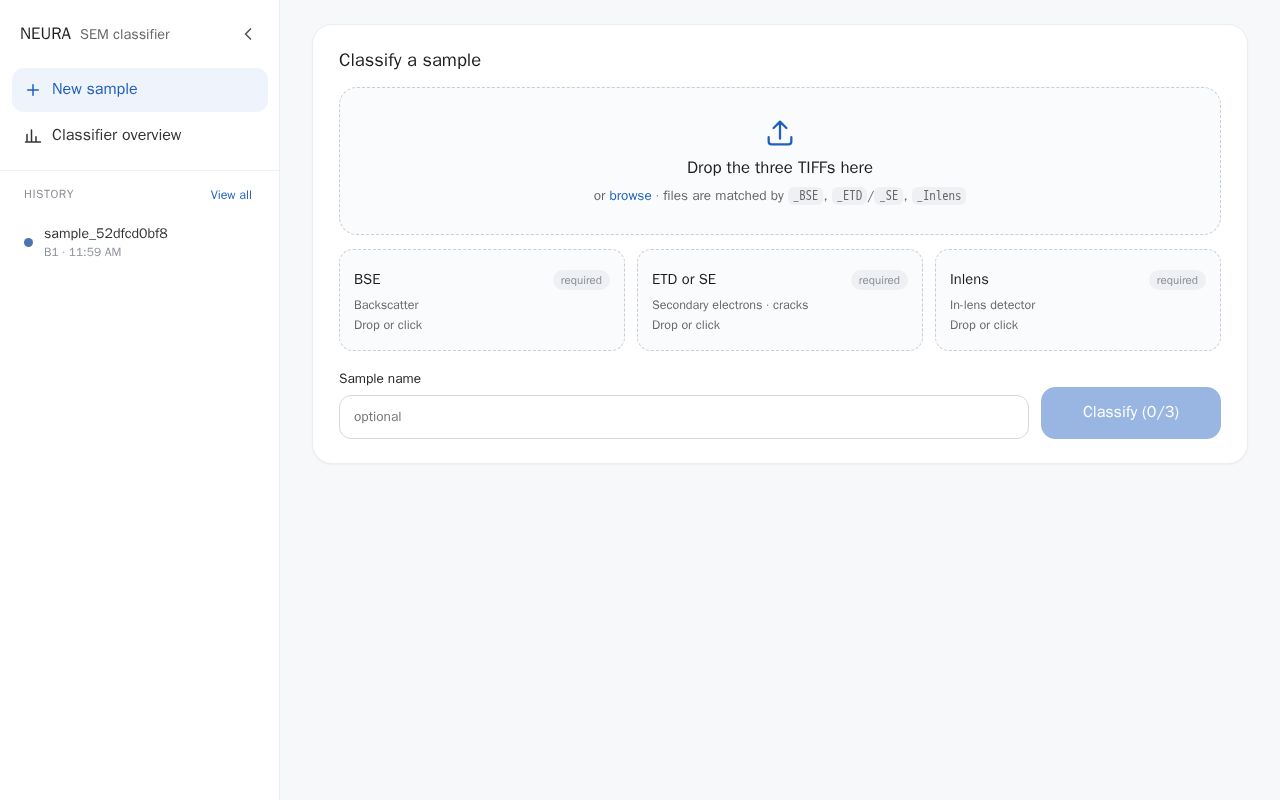Click the 'SEM classifier' subtitle
Viewport: 1280px width, 800px height.
125,35
